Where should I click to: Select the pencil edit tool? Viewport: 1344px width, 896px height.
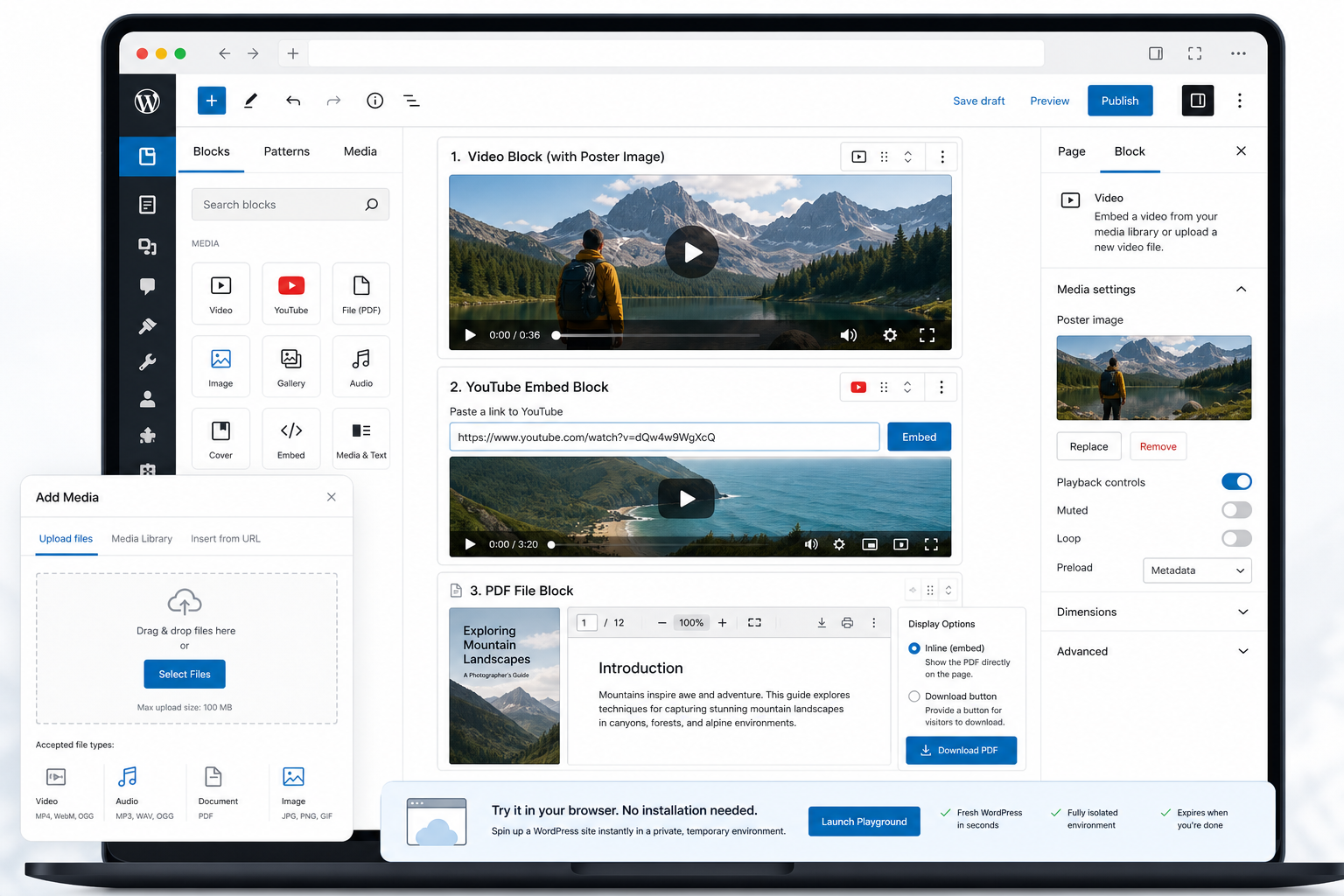250,101
